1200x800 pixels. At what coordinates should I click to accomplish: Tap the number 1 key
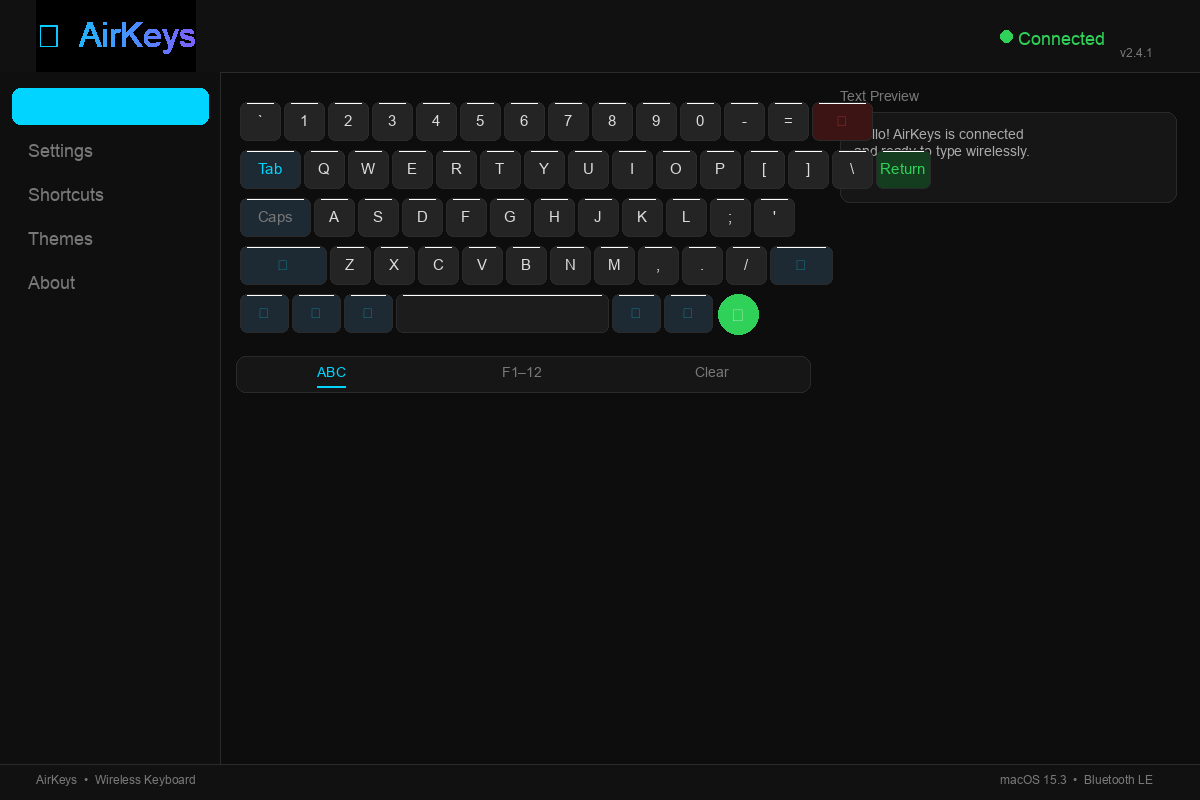(x=304, y=121)
